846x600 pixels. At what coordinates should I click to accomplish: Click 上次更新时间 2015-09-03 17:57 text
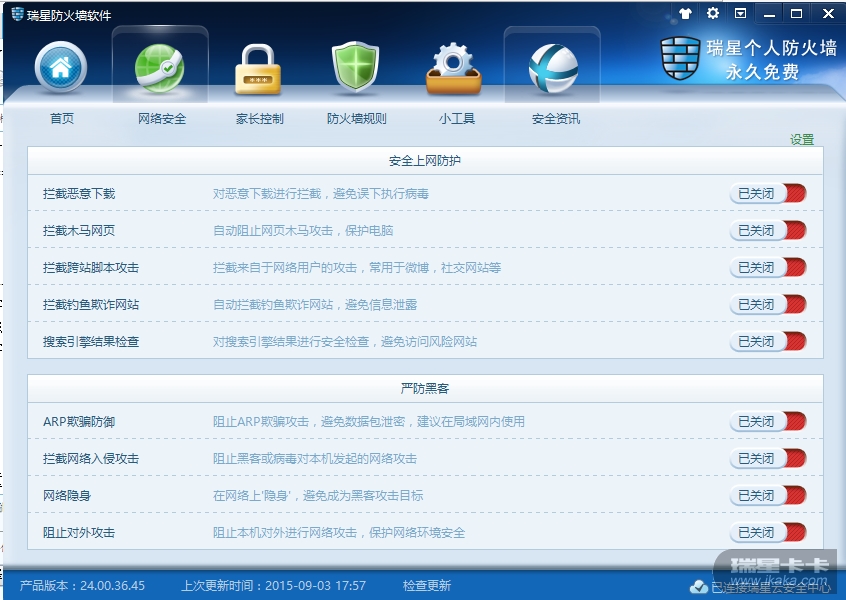(x=274, y=585)
